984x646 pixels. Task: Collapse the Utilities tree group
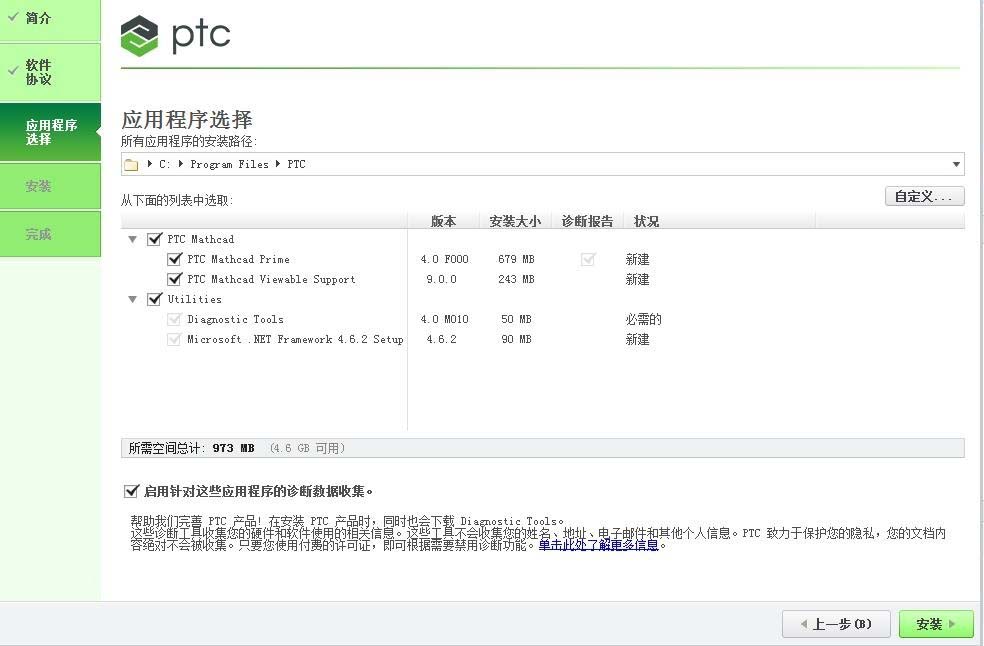pyautogui.click(x=132, y=299)
